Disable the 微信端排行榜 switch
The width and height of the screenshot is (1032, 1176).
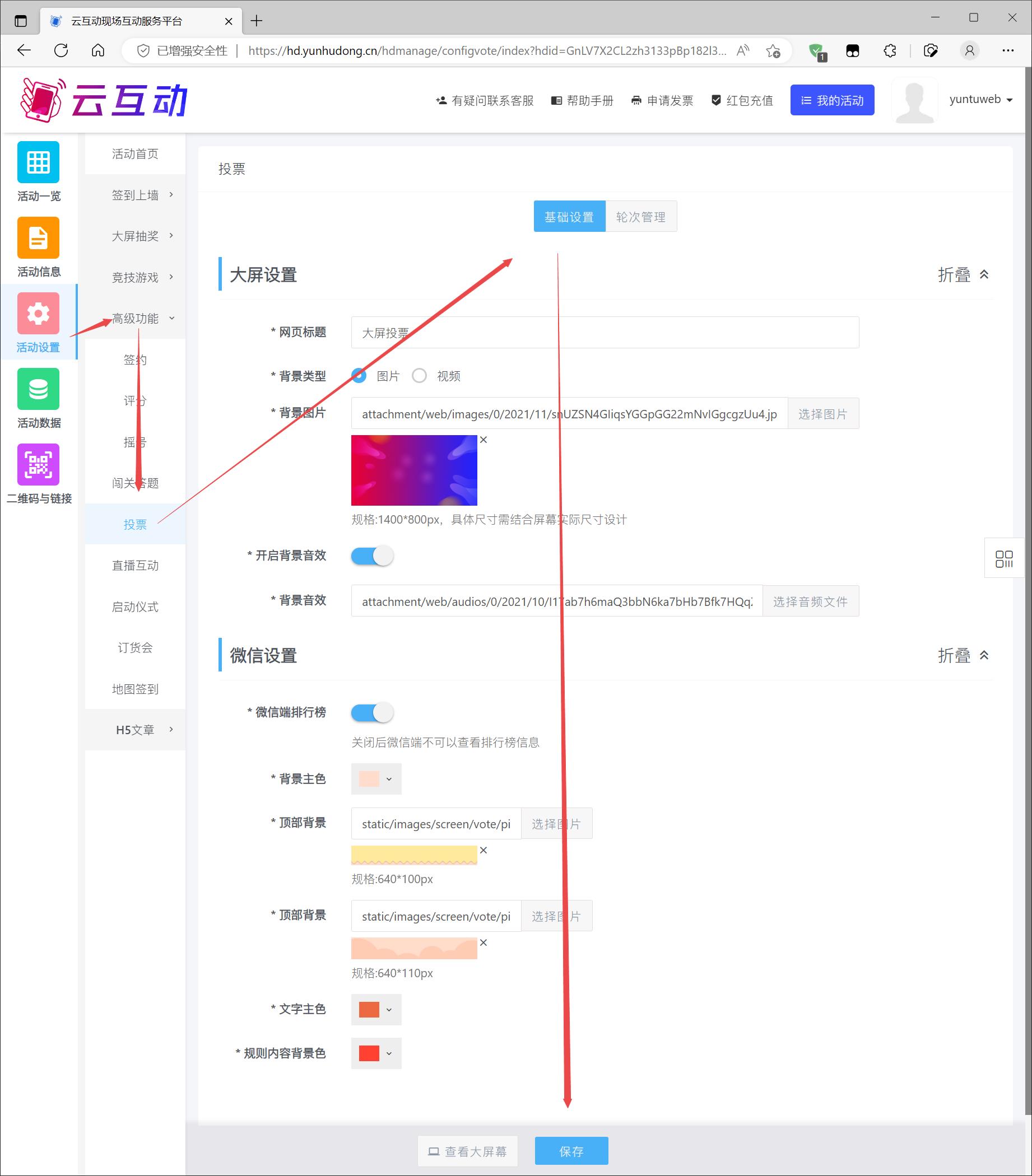click(x=373, y=713)
